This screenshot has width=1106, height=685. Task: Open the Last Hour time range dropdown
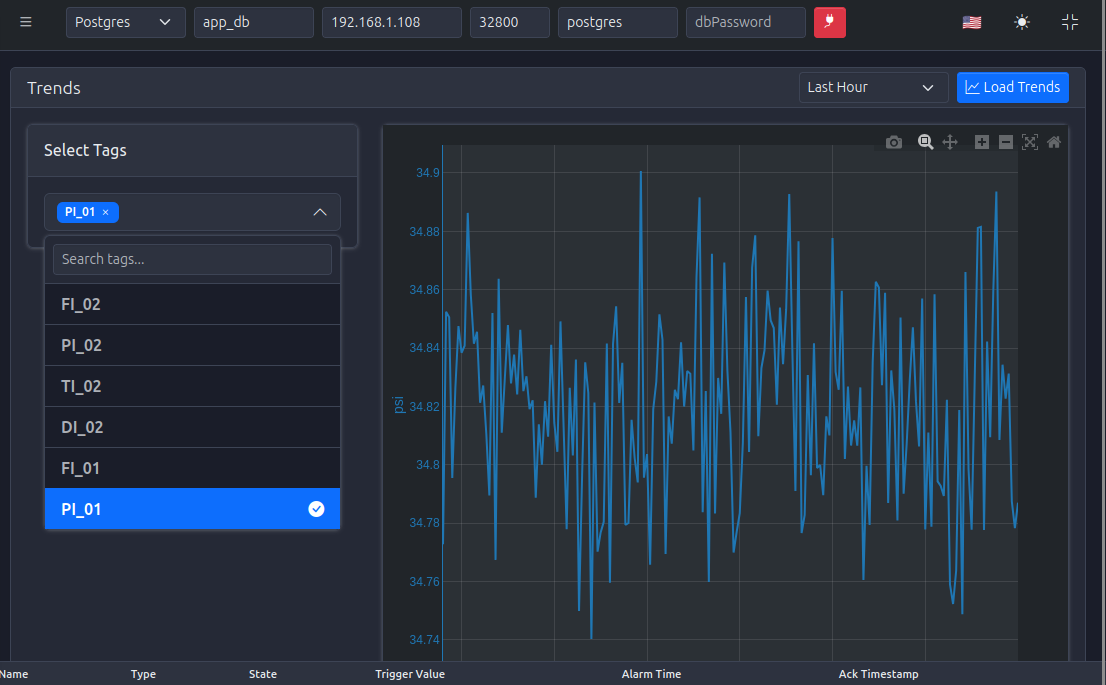pos(873,87)
